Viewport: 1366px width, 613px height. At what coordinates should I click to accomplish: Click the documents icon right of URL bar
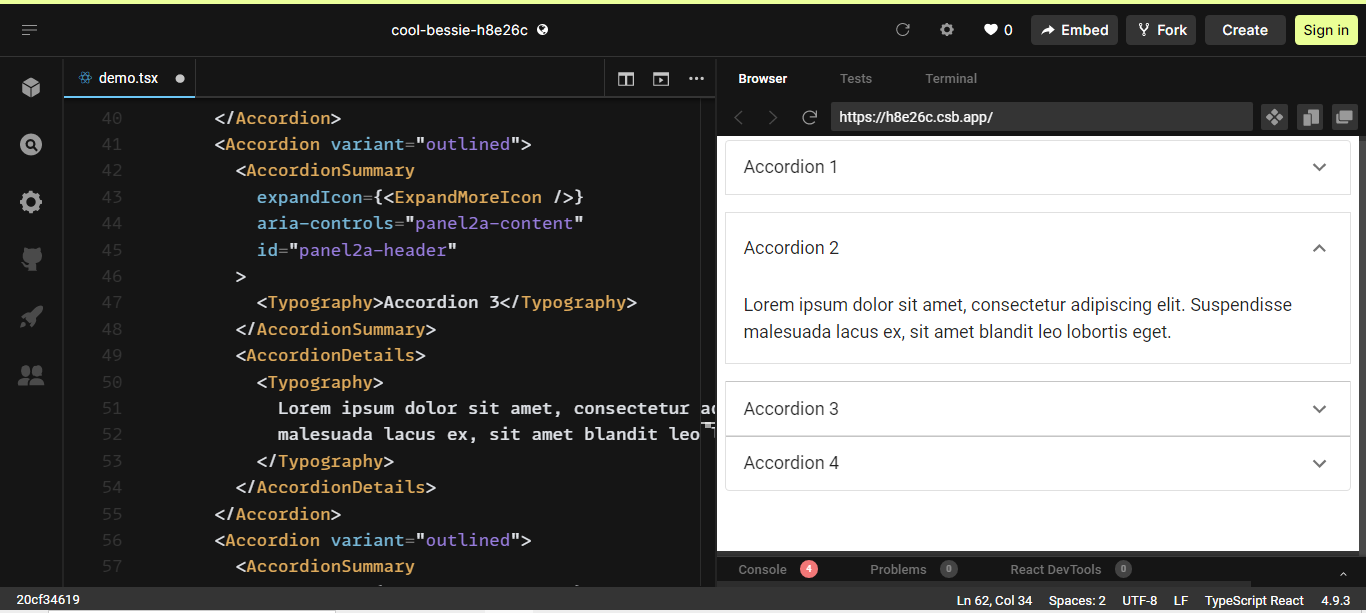[x=1310, y=117]
